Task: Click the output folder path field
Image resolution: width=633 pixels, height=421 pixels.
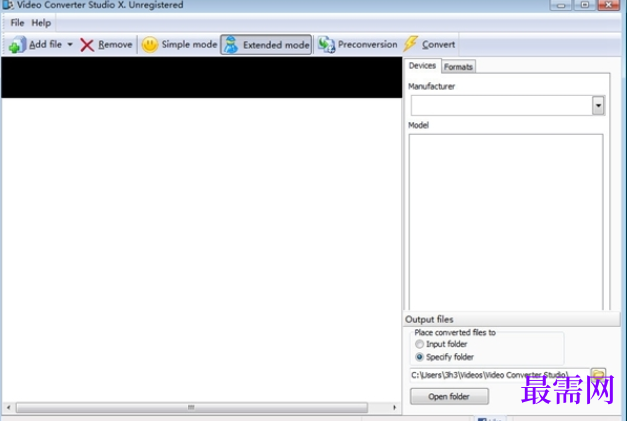Action: tap(499, 375)
